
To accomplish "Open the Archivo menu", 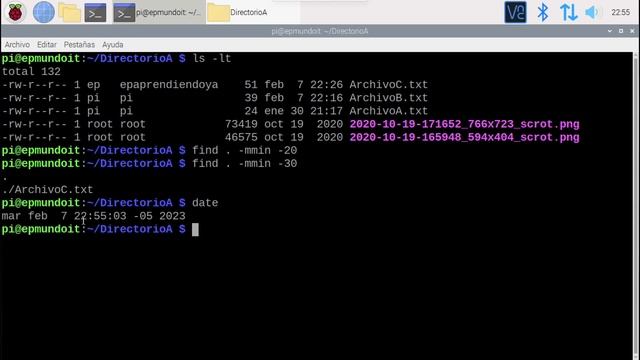I will 17,44.
